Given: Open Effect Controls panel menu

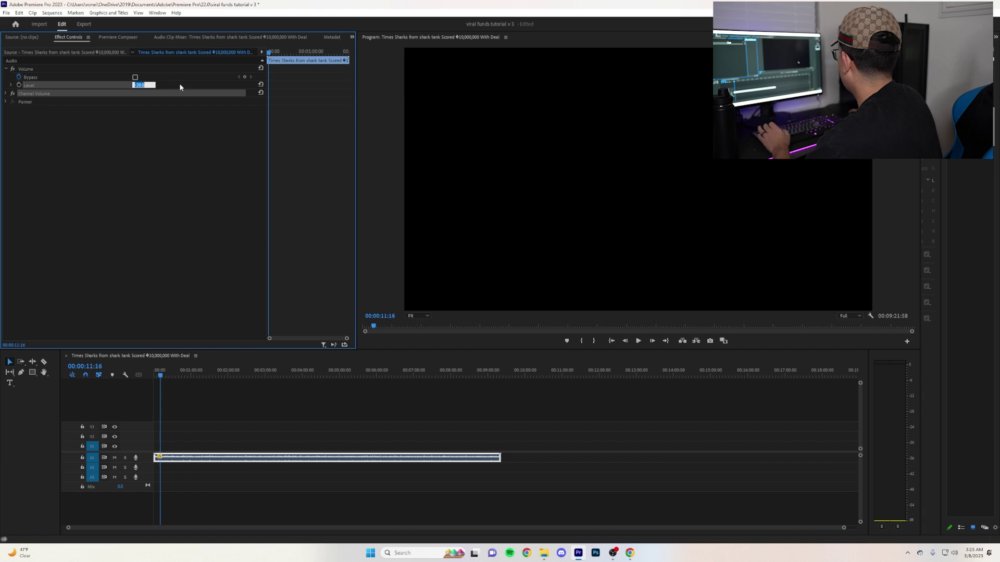Looking at the screenshot, I should (x=88, y=37).
